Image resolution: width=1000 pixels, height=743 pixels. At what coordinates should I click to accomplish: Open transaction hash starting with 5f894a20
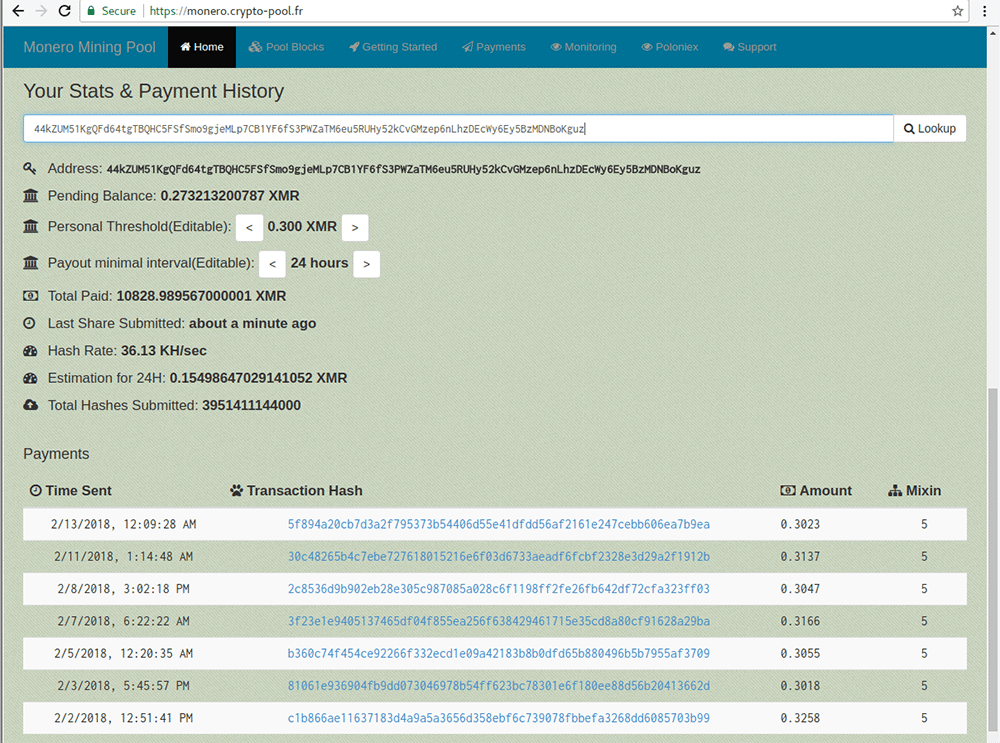[x=498, y=524]
